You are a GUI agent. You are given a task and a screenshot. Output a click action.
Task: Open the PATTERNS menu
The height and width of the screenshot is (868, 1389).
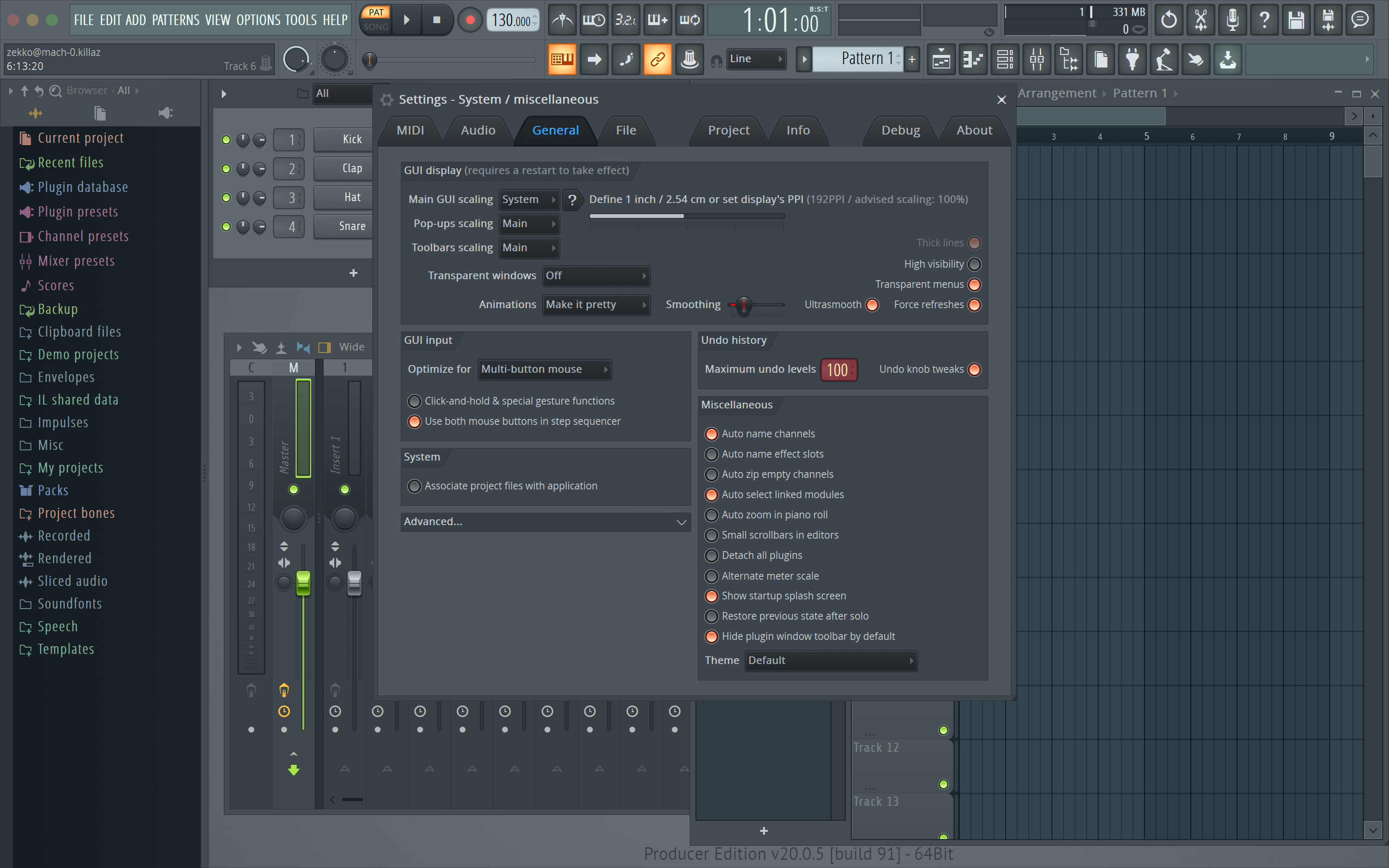176,20
